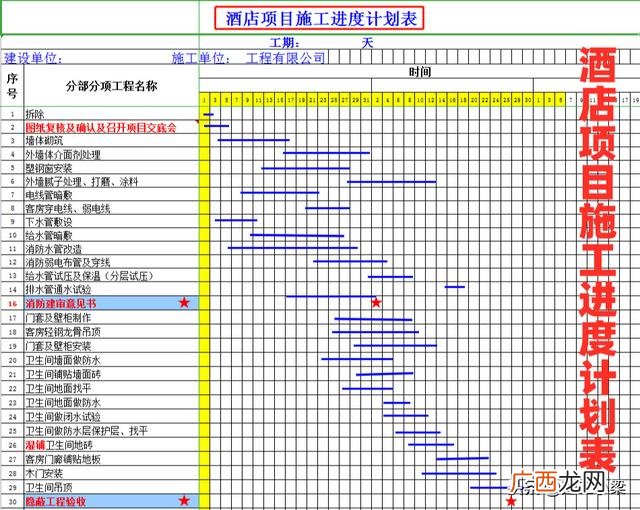640x510 pixels.
Task: Click the highlighted 隐蔽工程验收 cell
Action: 111,501
